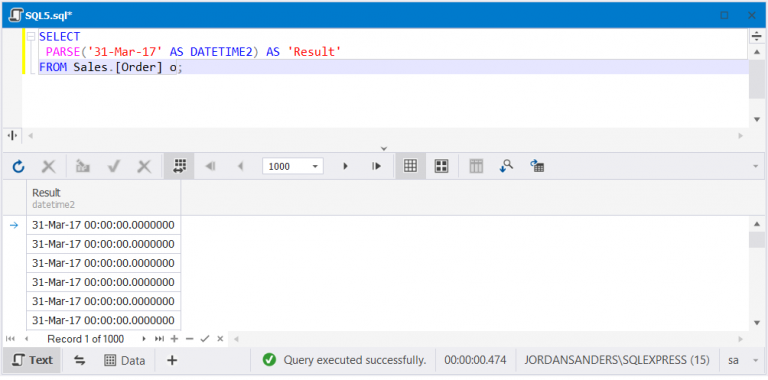Place the cursor on [Order] in the FROM line
Screen dimensions: 768x380
138,67
